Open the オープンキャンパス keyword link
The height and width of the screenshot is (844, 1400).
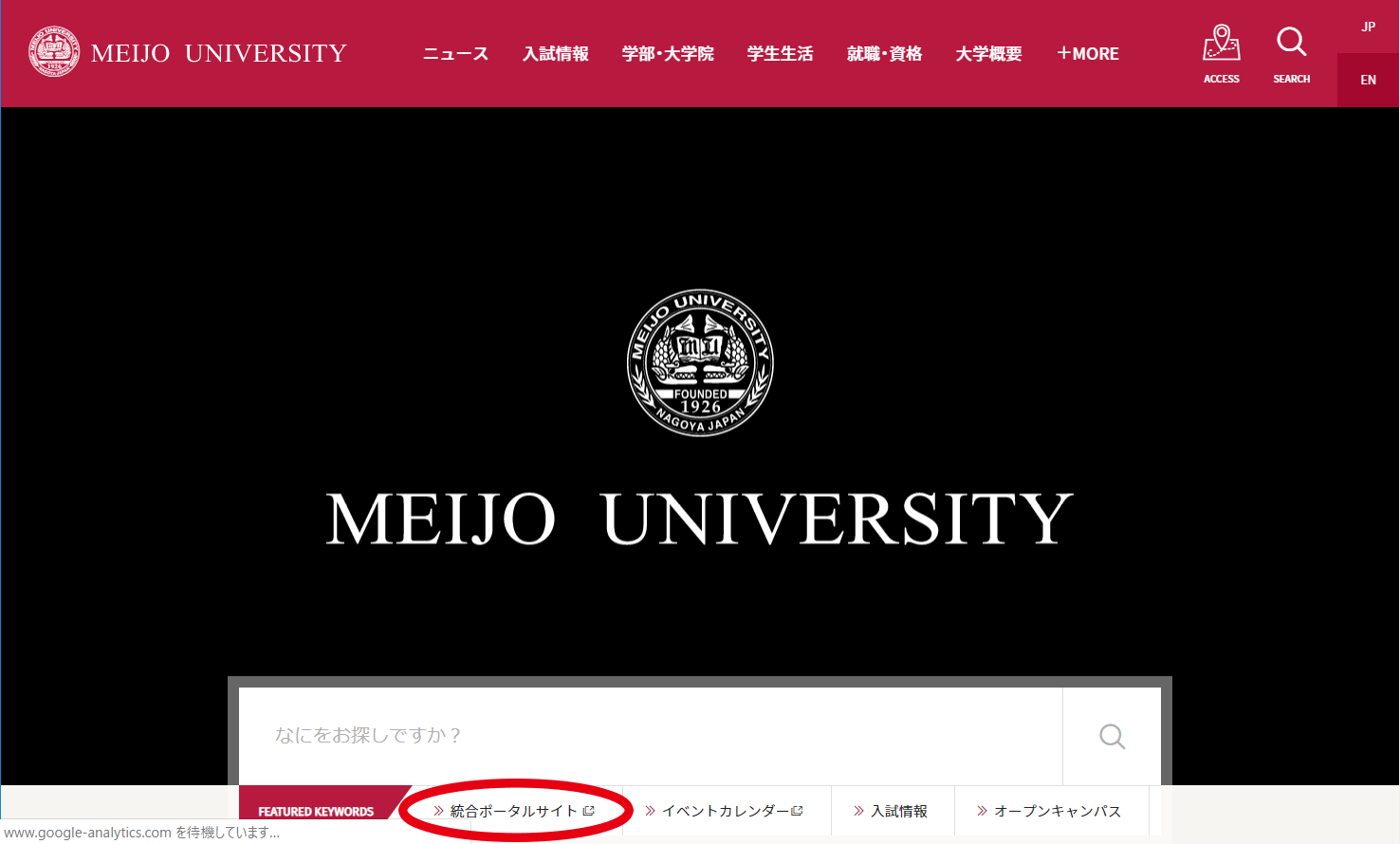(1051, 811)
